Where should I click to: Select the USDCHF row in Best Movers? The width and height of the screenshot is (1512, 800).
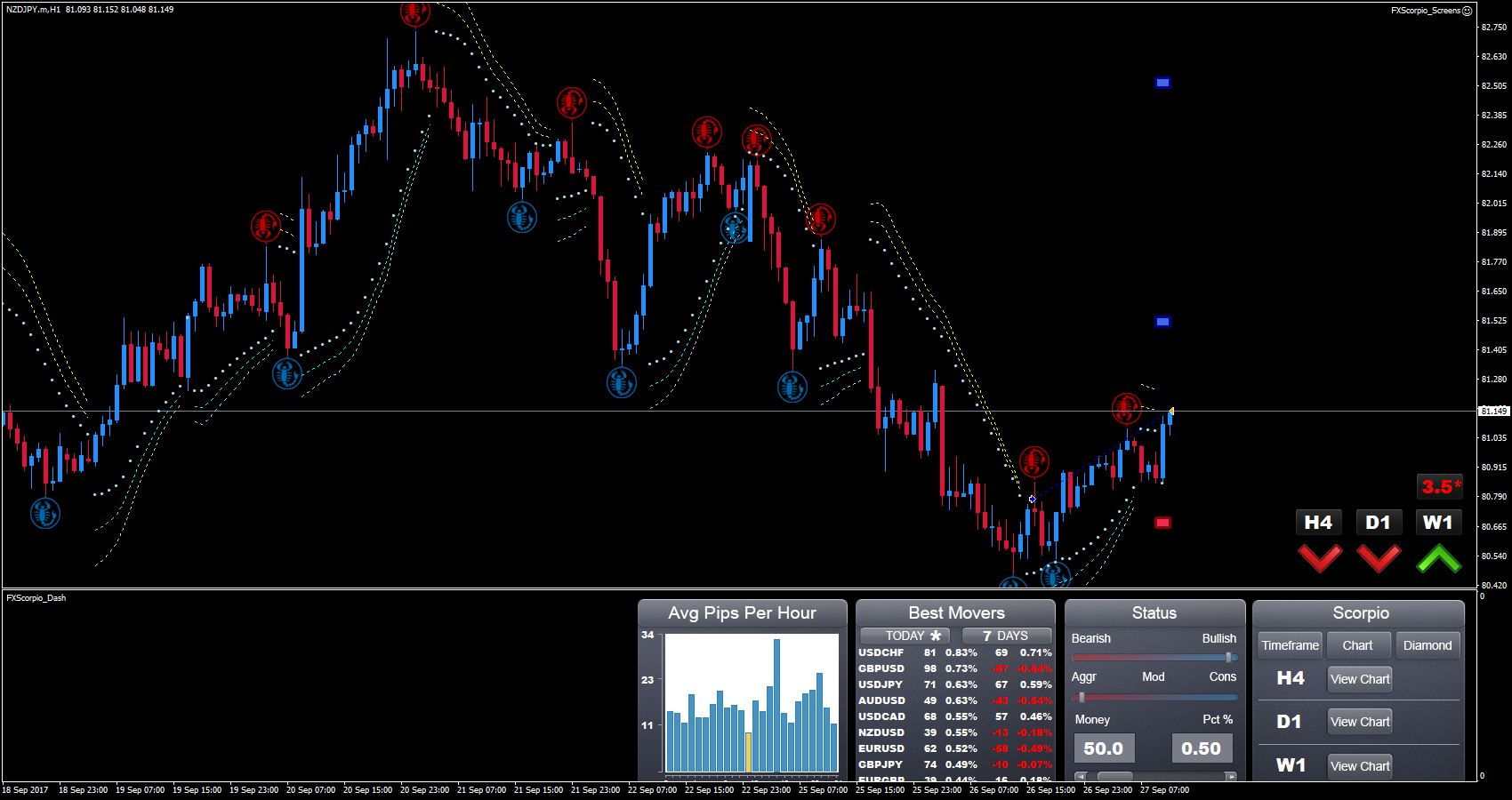[955, 652]
